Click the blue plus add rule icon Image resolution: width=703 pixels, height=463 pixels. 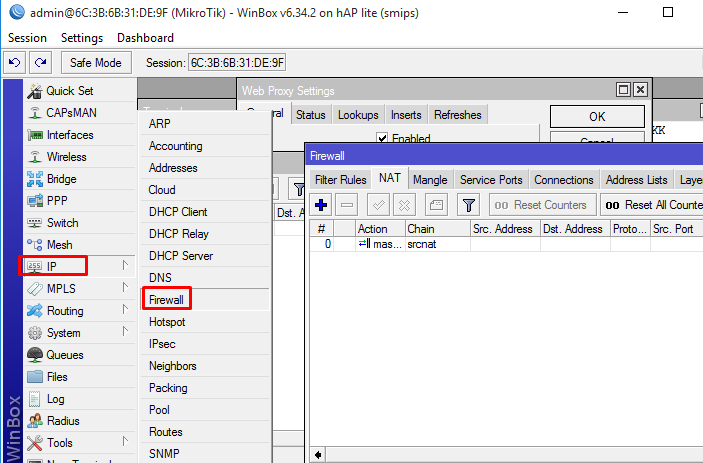click(321, 205)
